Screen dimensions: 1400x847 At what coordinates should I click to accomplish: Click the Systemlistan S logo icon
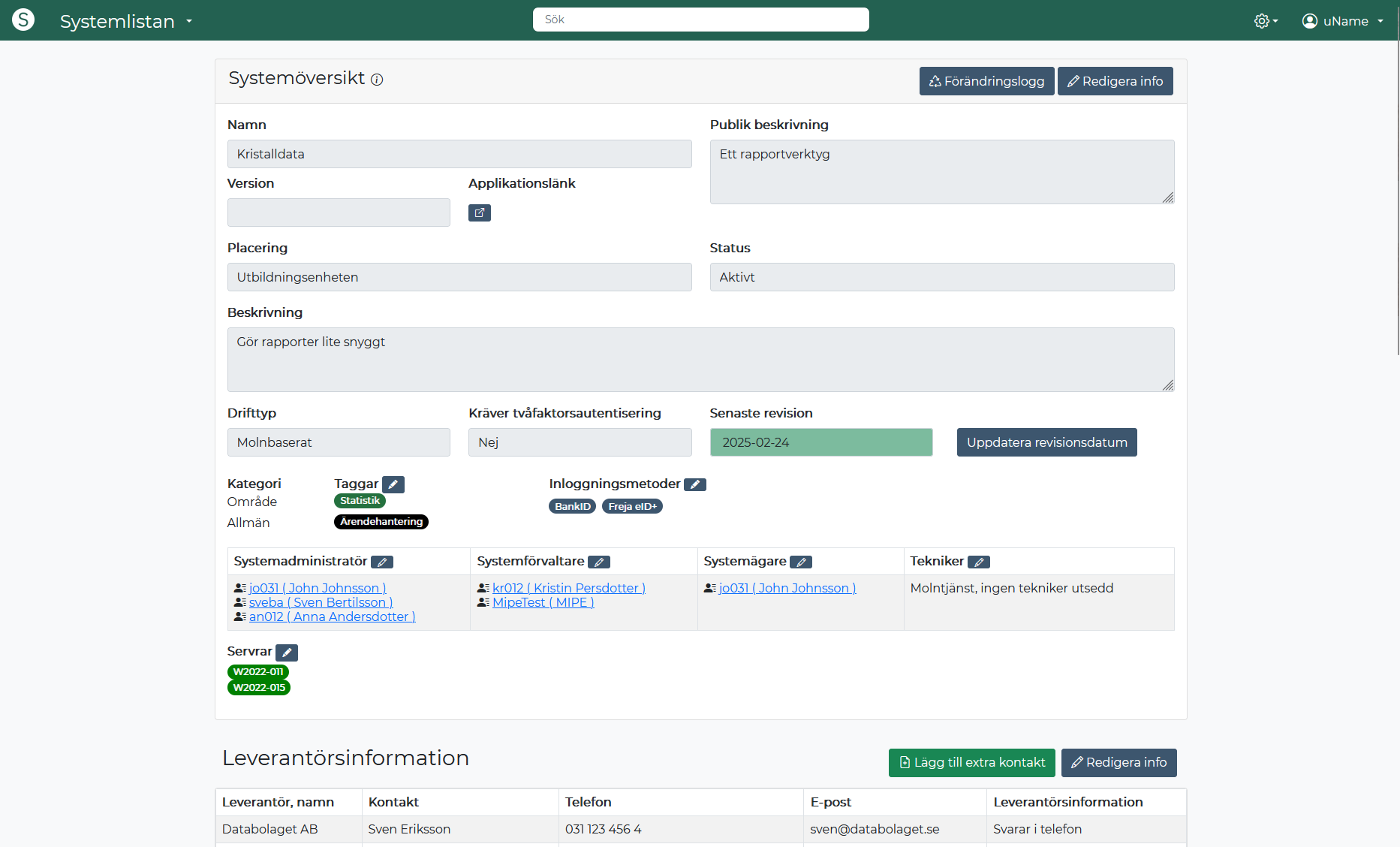click(x=23, y=20)
